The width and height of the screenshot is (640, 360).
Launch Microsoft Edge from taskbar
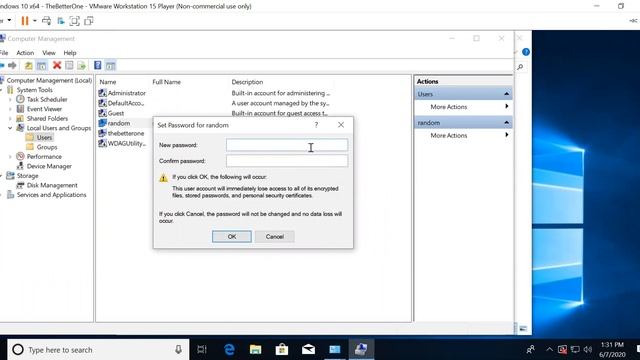tap(229, 349)
